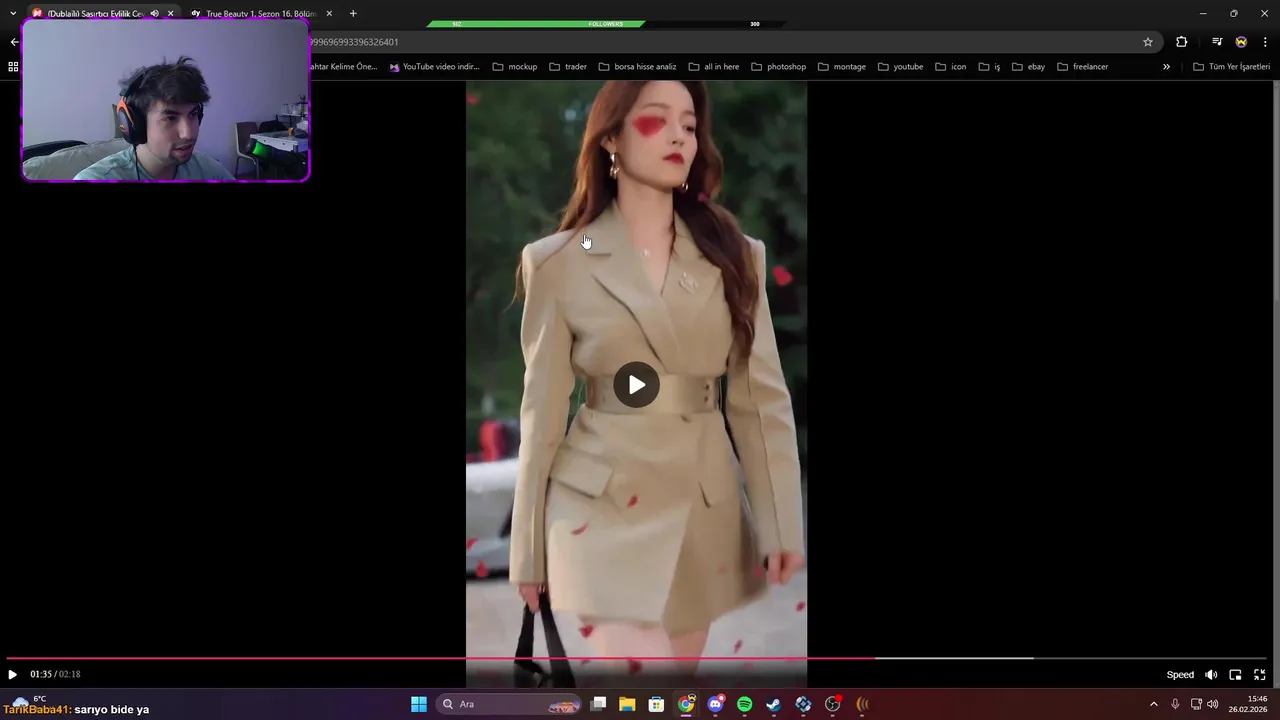Open the Chrome extensions puzzle icon
Screen dimensions: 1280x720
(x=1182, y=42)
